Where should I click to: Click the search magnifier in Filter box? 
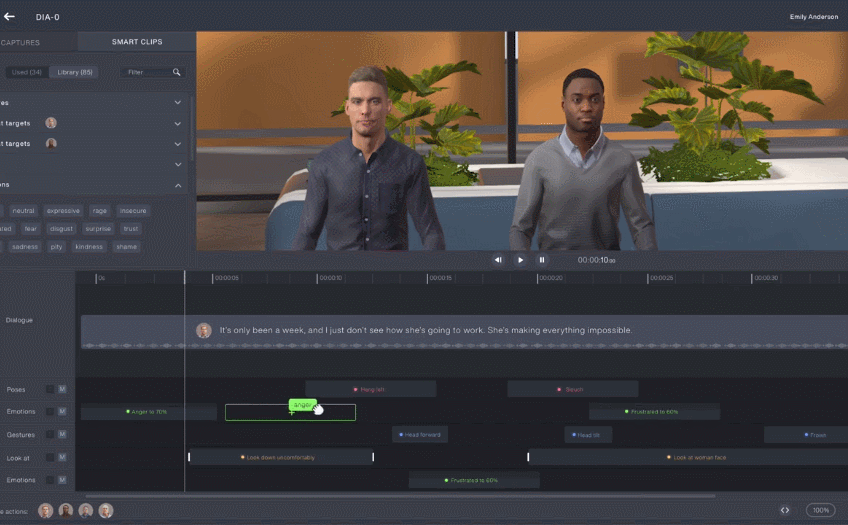177,72
